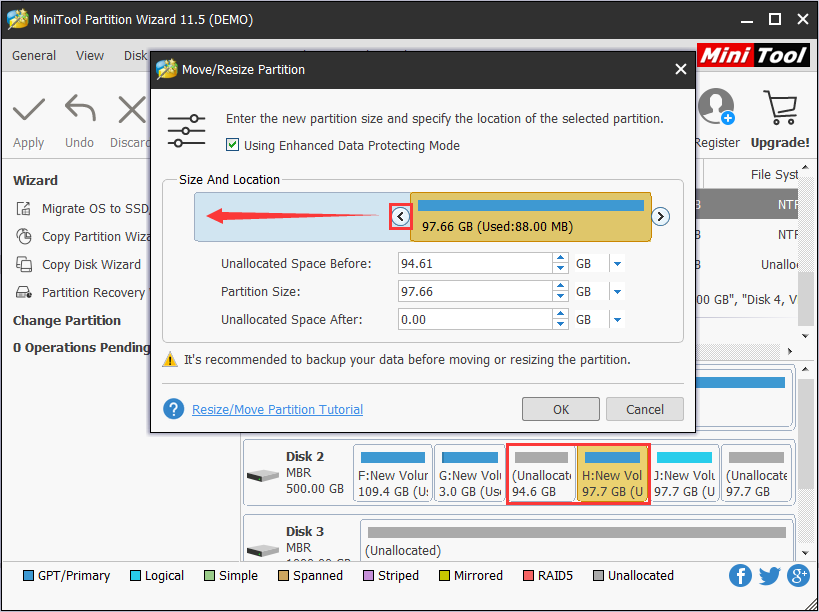Launch Copy Disk Wizard
The width and height of the screenshot is (819, 612).
(78, 265)
